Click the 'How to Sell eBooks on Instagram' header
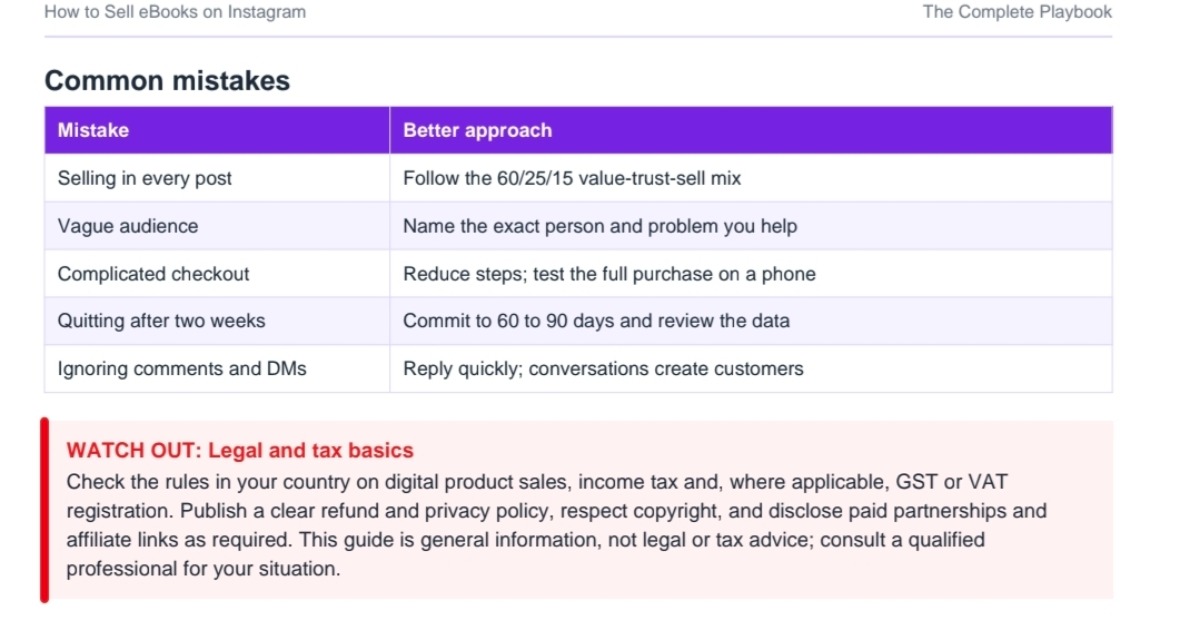 (175, 12)
